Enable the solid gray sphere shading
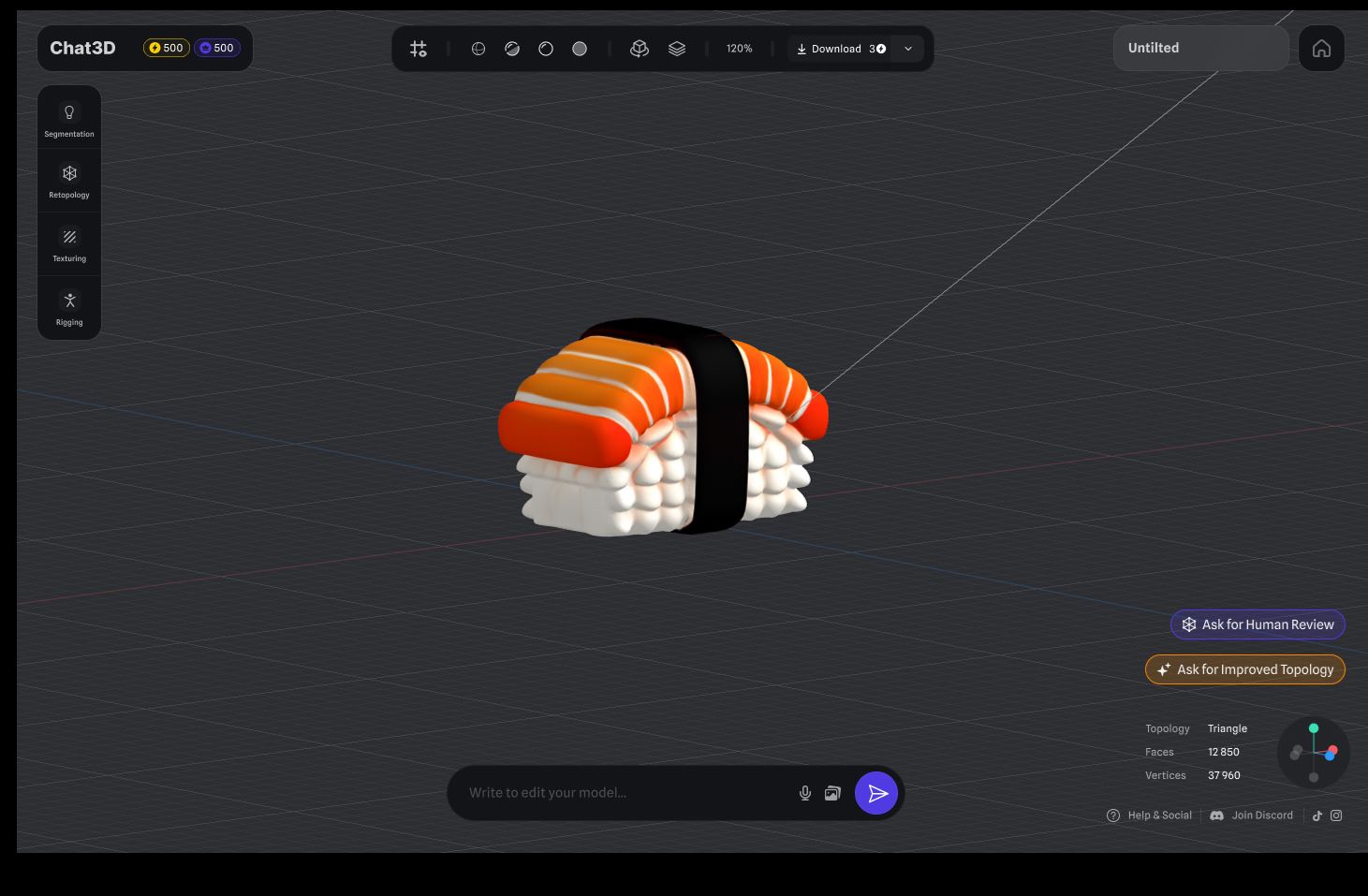The width and height of the screenshot is (1368, 896). pyautogui.click(x=580, y=49)
